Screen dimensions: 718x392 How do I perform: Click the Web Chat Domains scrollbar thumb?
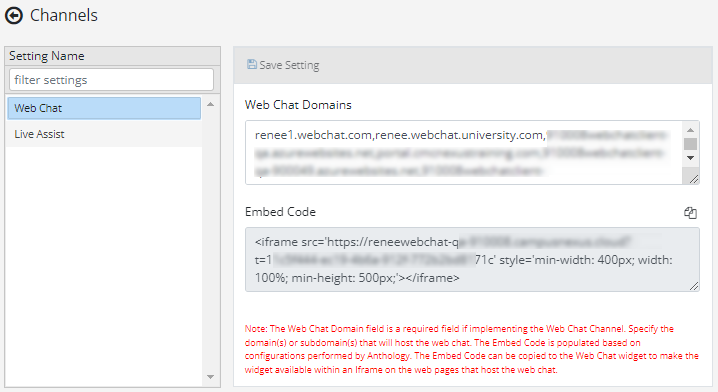click(690, 144)
